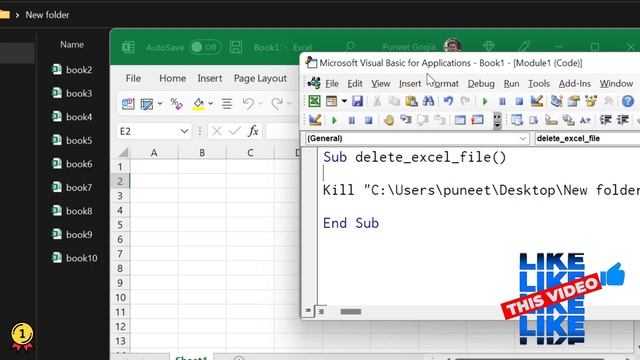Click the code window horizontal scrollbar thumb
This screenshot has width=640, height=360.
(351, 311)
